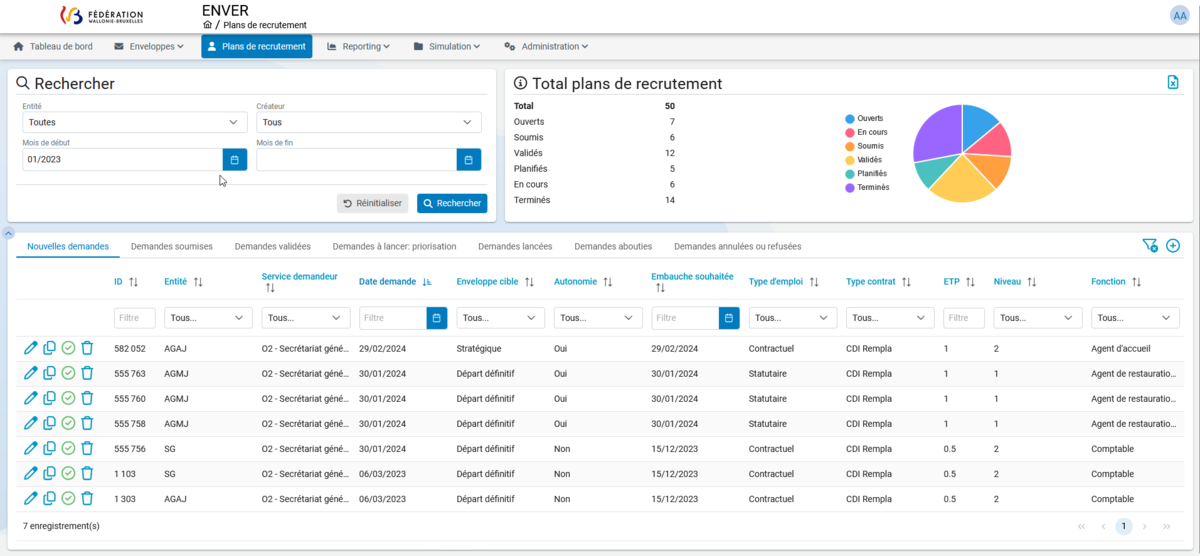Focus the Date demande filter input

tap(393, 318)
